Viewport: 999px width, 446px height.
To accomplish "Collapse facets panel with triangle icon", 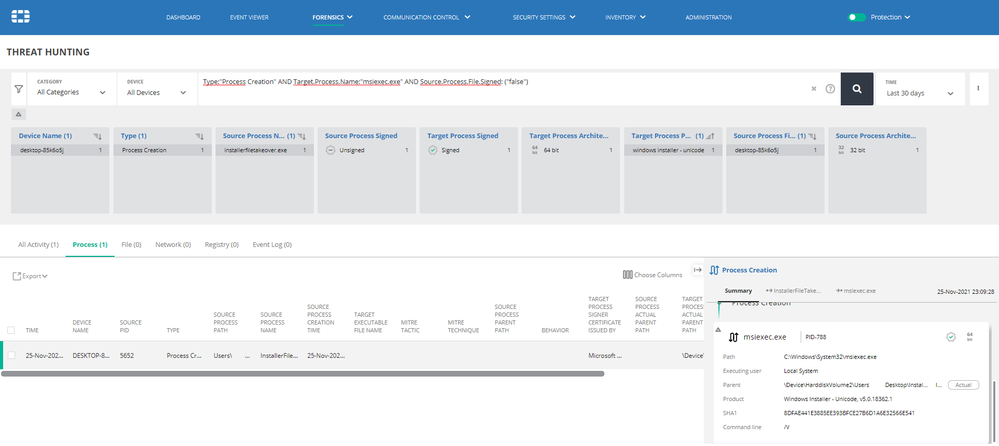I will coord(18,114).
